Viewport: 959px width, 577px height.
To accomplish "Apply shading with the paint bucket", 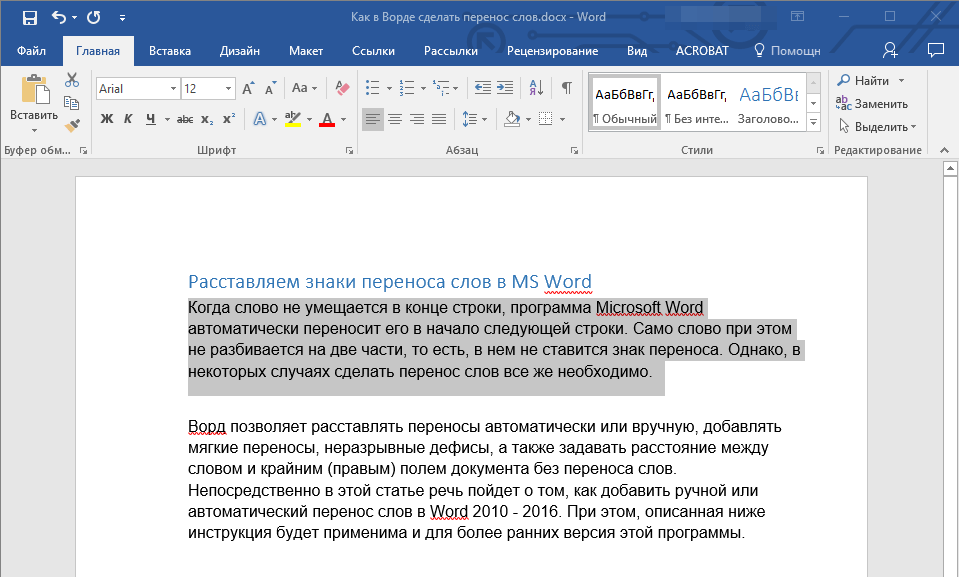I will [x=512, y=119].
